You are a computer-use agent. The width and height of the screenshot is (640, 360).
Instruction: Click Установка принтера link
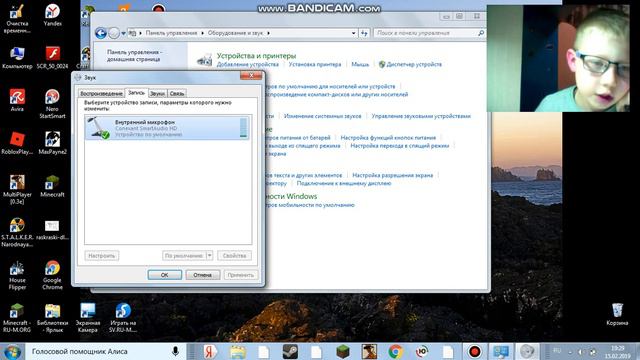click(315, 64)
